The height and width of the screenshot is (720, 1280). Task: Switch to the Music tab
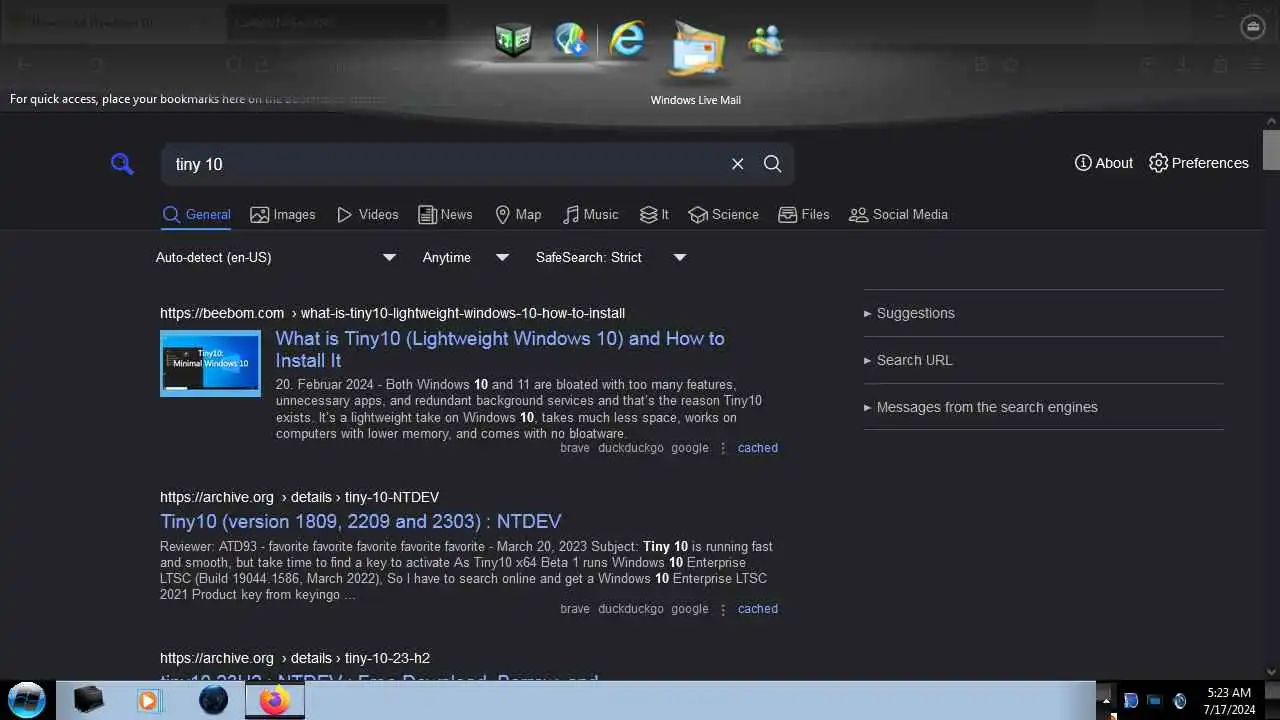point(590,214)
